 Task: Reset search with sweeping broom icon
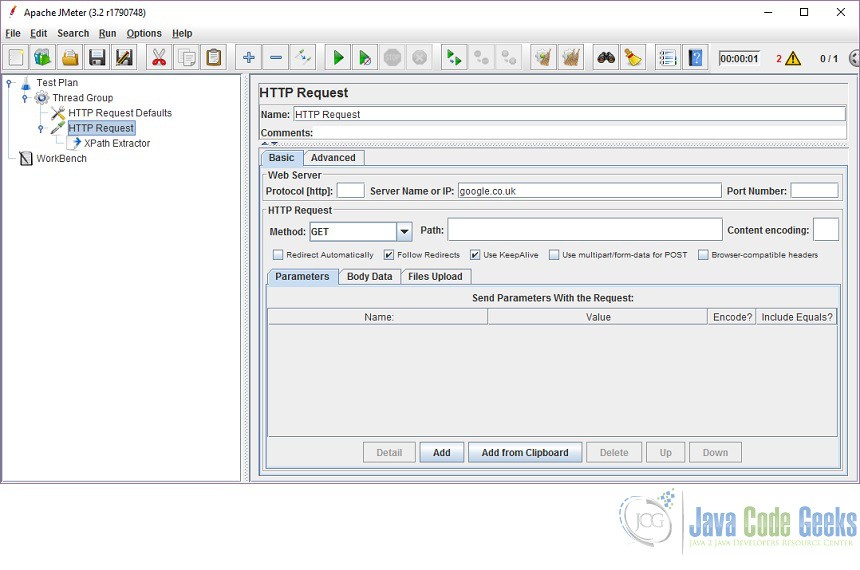633,57
